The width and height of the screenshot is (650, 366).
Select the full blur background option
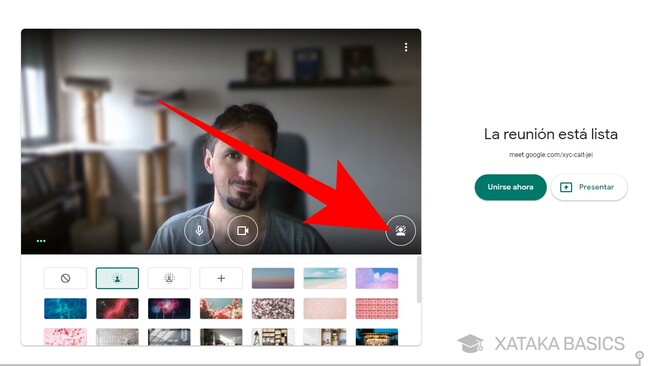(x=169, y=278)
